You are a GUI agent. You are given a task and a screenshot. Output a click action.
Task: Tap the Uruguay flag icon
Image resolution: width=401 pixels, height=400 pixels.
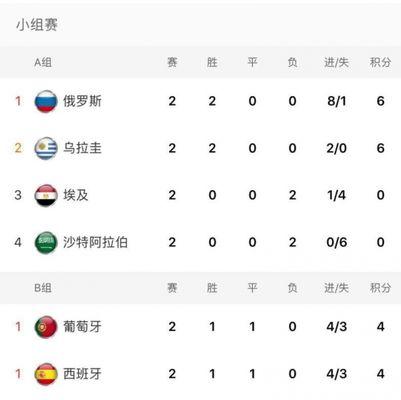(x=46, y=148)
